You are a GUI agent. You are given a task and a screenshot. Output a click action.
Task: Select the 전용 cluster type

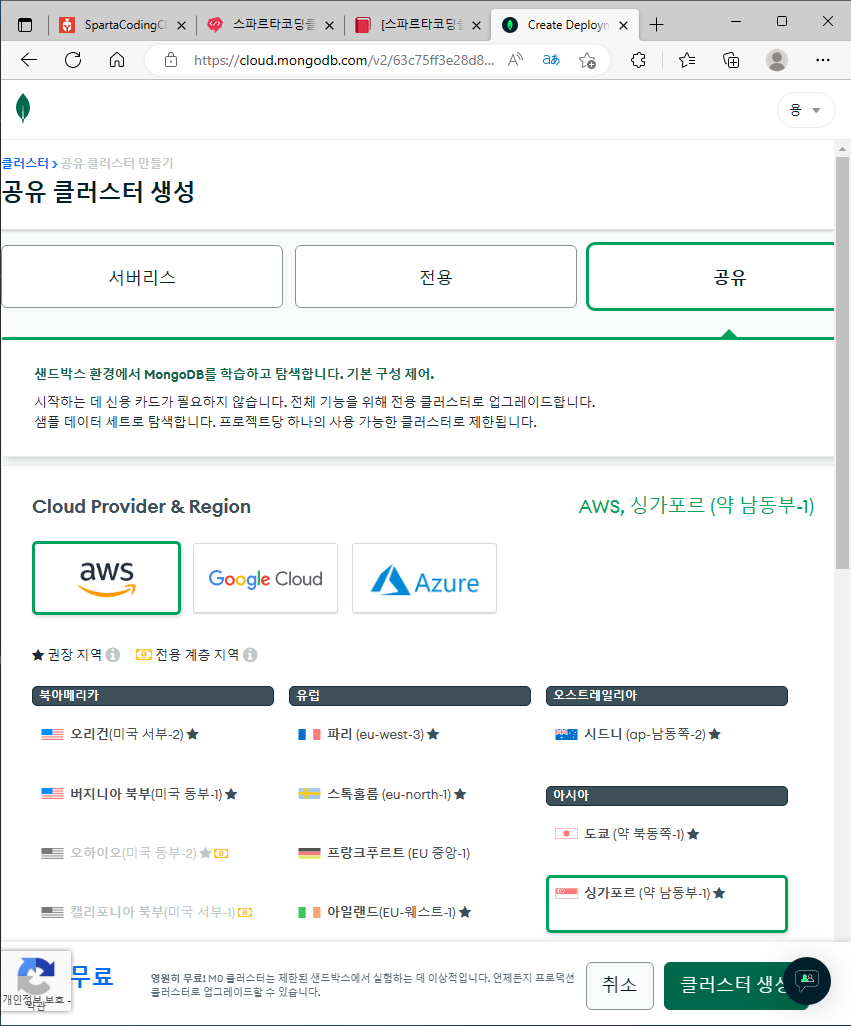(436, 277)
